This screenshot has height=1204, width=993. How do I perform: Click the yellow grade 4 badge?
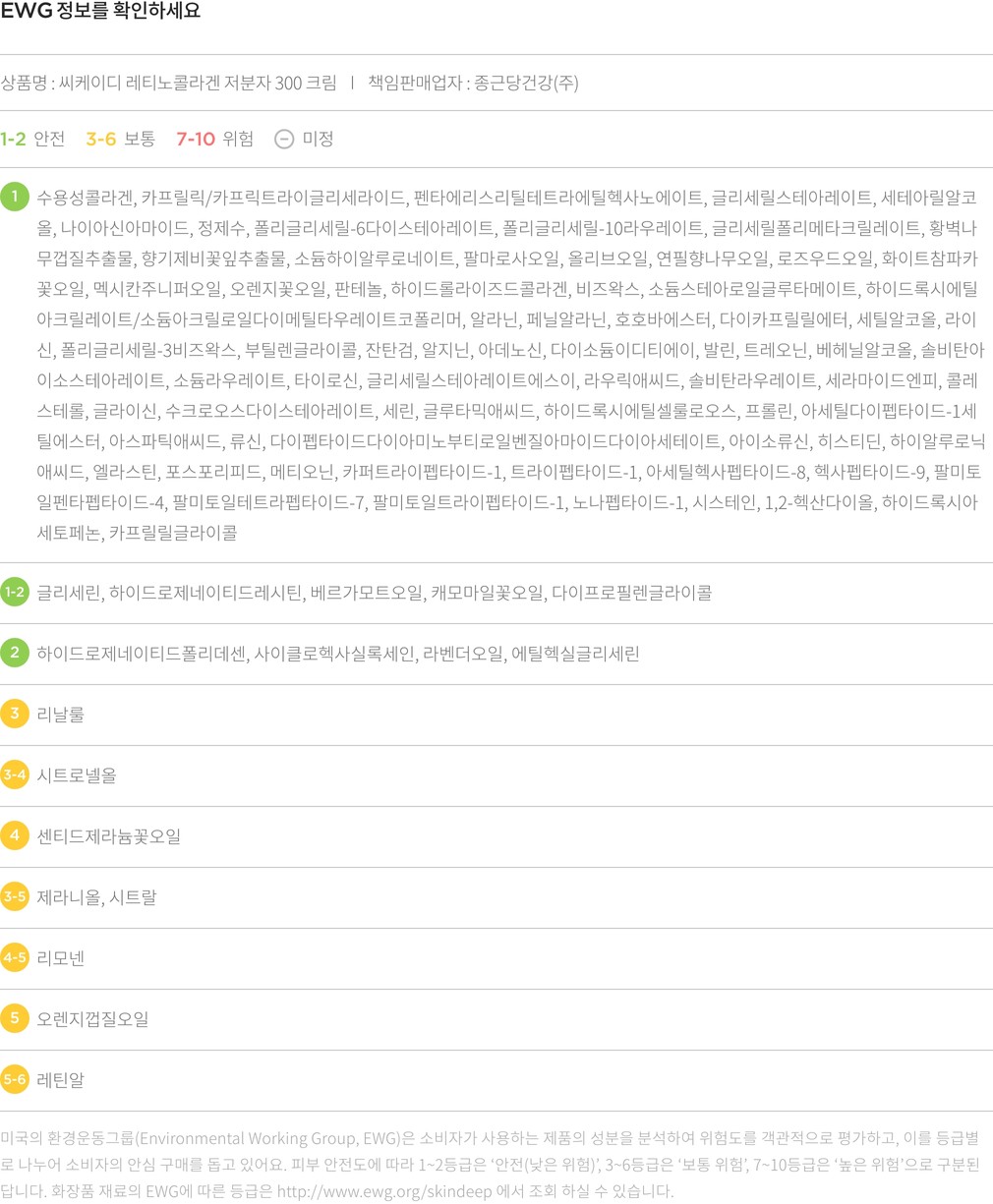click(15, 835)
